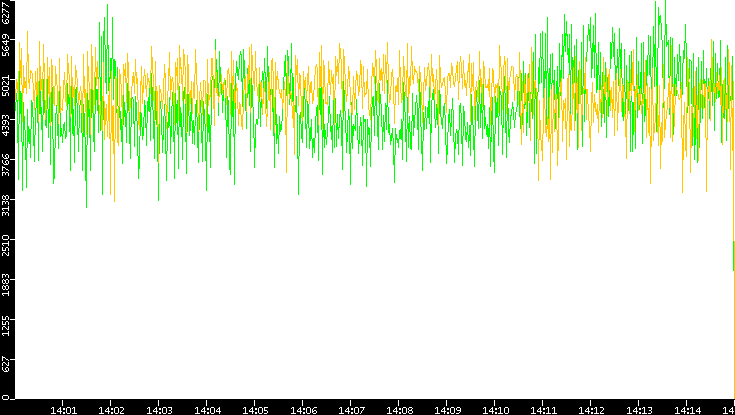Click the 14:01 time axis label
The image size is (735, 415).
(x=63, y=410)
